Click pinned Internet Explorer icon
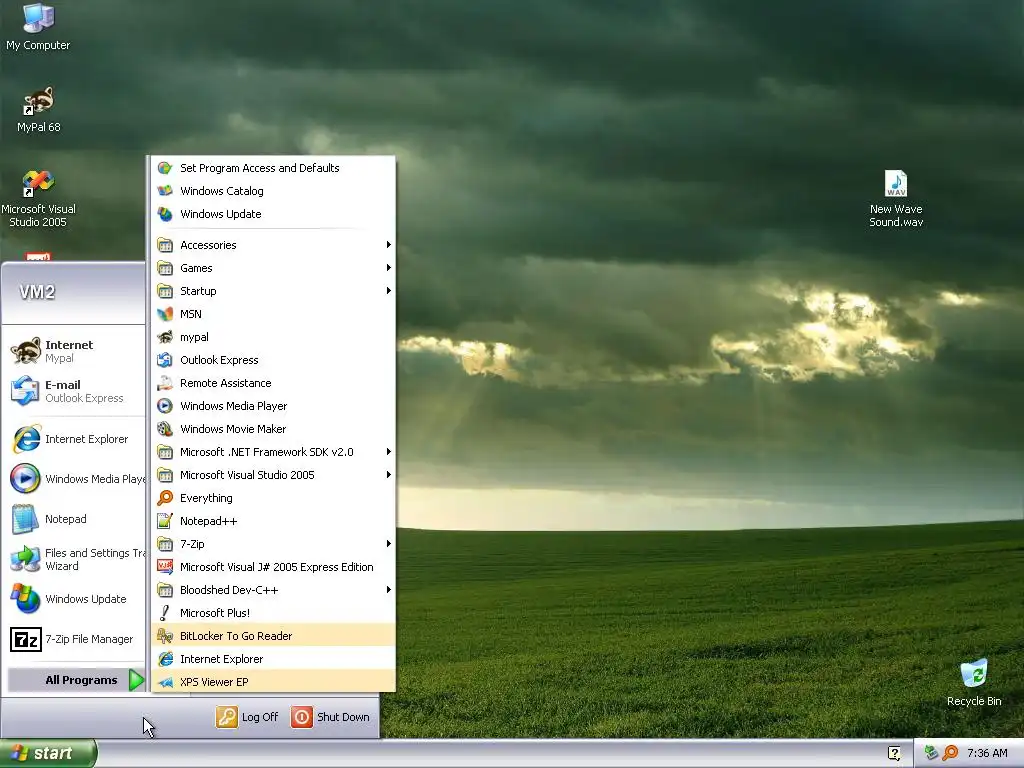Viewport: 1024px width, 768px height. pyautogui.click(x=25, y=439)
